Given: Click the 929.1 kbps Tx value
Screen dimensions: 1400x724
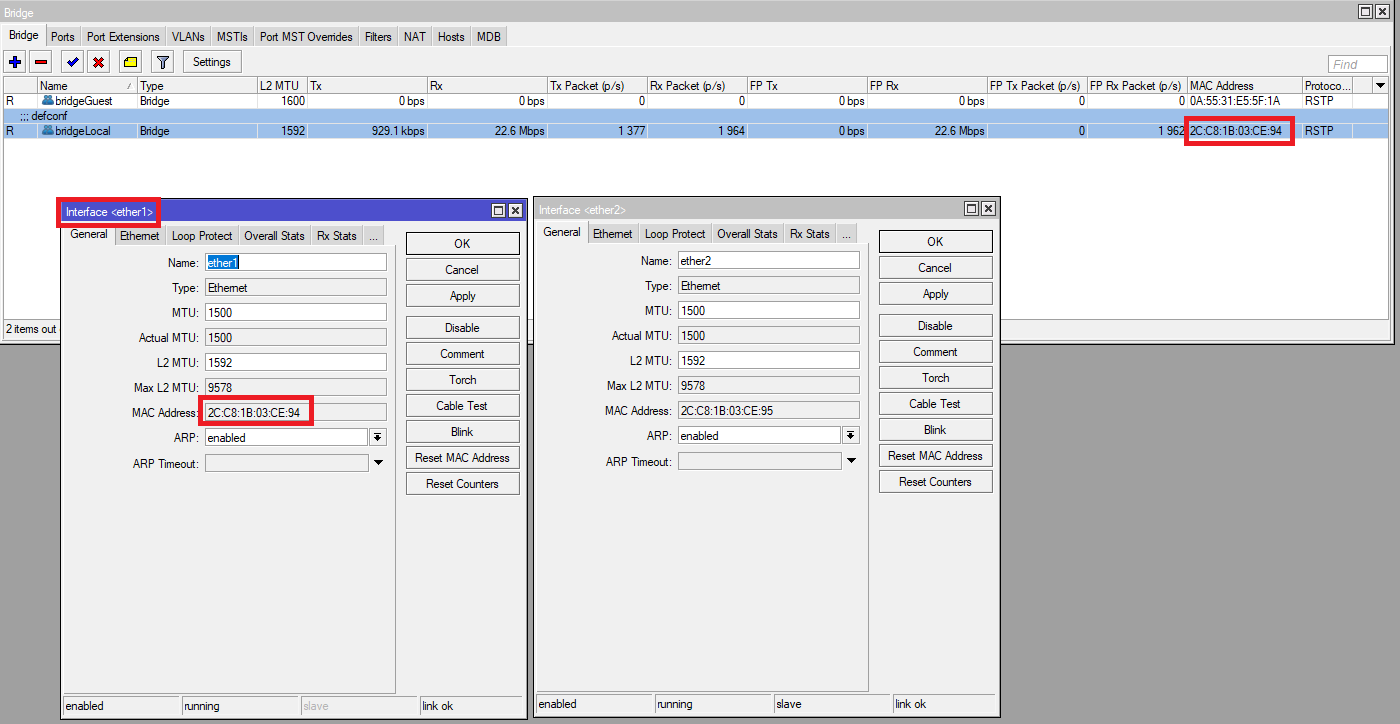Looking at the screenshot, I should (x=396, y=131).
